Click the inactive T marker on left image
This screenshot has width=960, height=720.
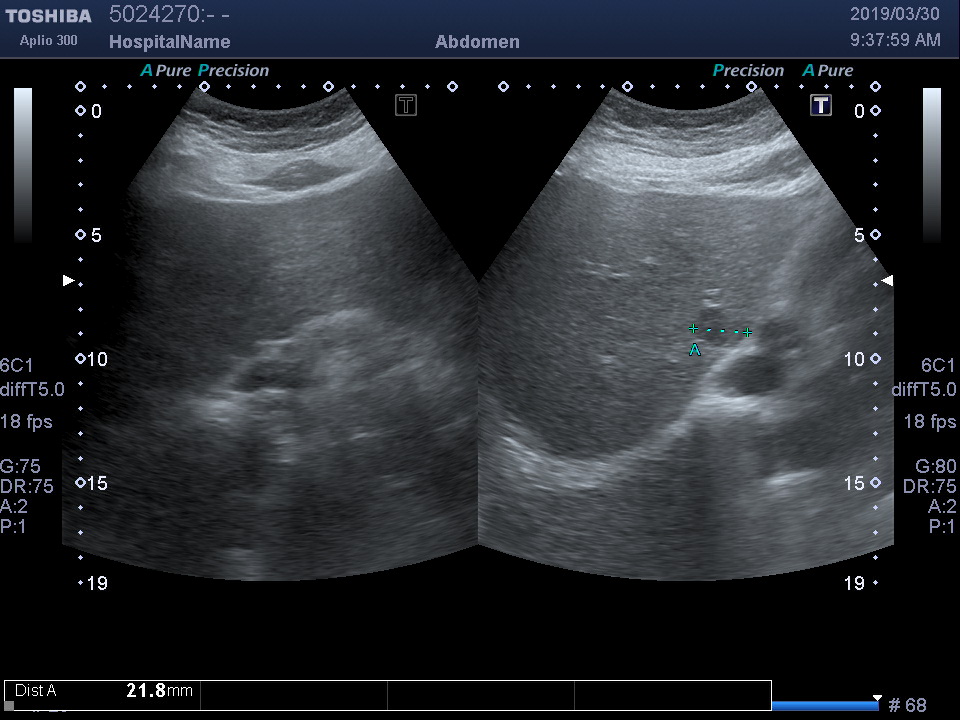(405, 105)
